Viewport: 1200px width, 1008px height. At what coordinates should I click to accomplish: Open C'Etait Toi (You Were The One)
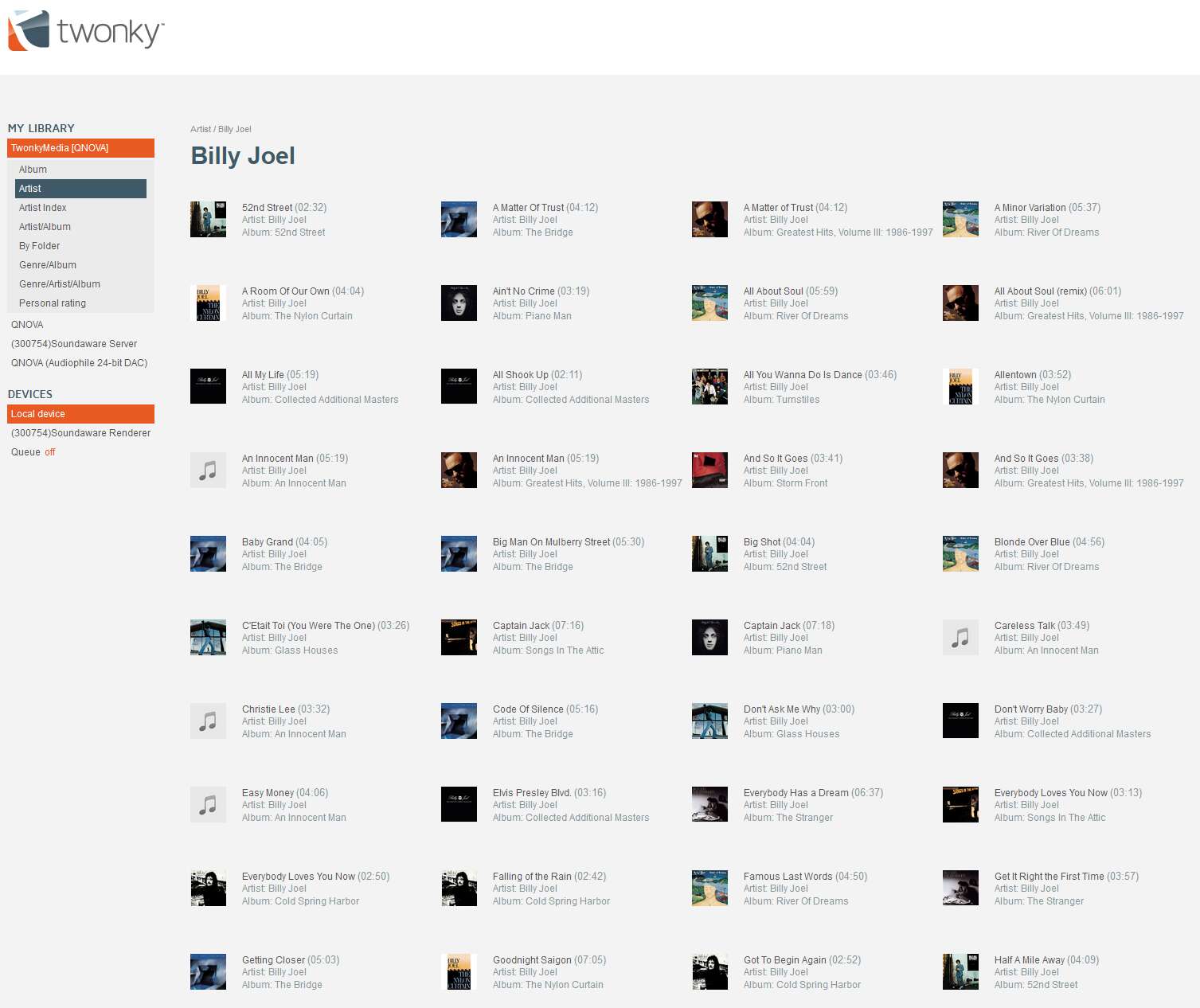pos(308,626)
